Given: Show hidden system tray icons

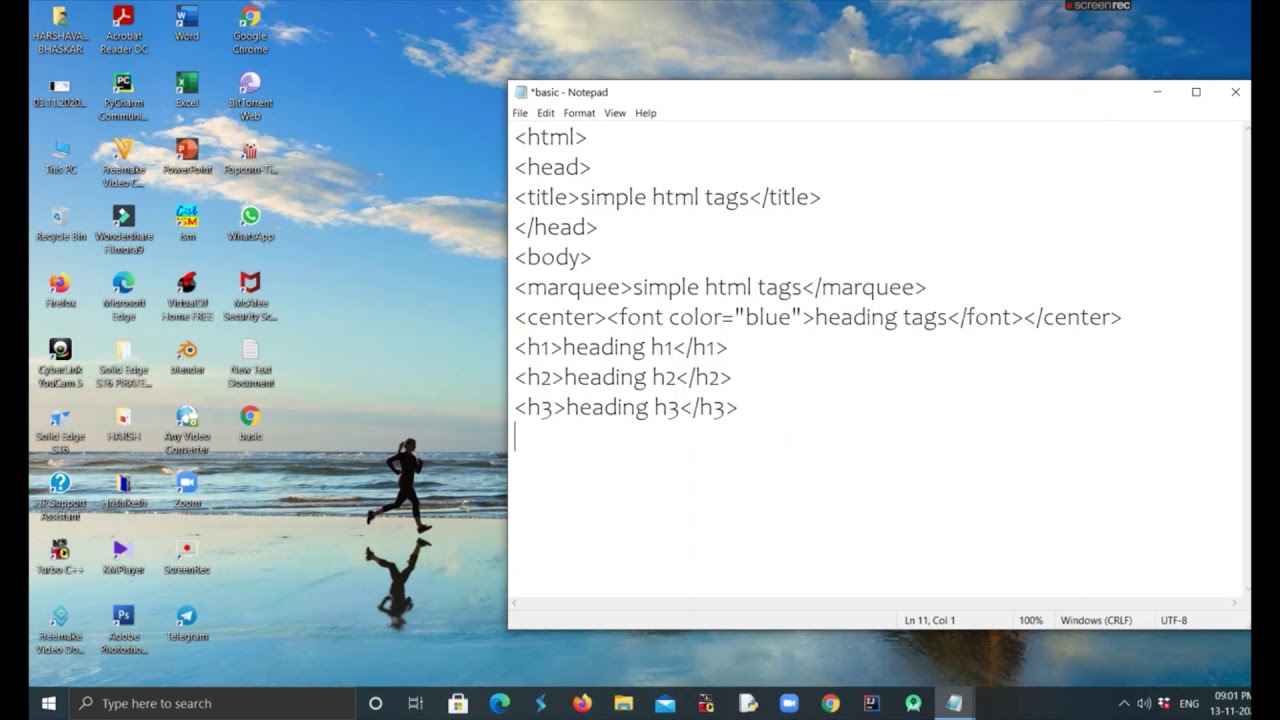Looking at the screenshot, I should tap(1123, 704).
